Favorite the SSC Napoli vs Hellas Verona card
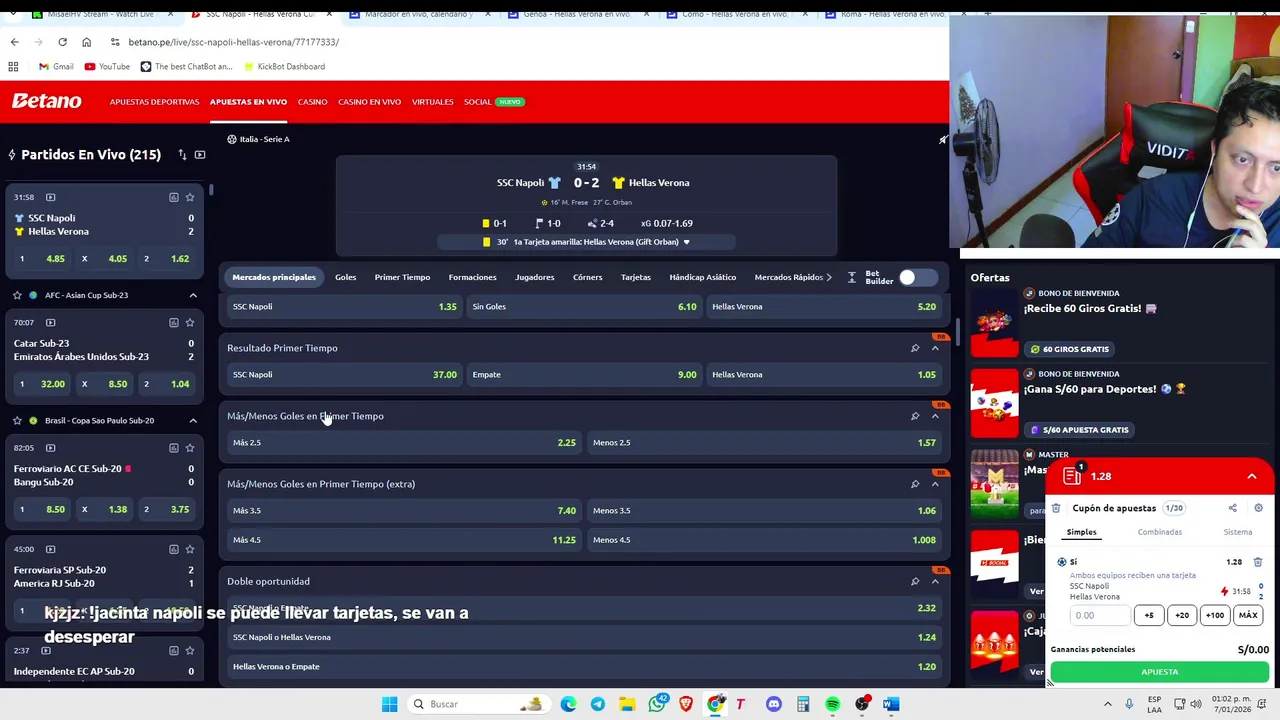The width and height of the screenshot is (1280, 720). [x=189, y=197]
